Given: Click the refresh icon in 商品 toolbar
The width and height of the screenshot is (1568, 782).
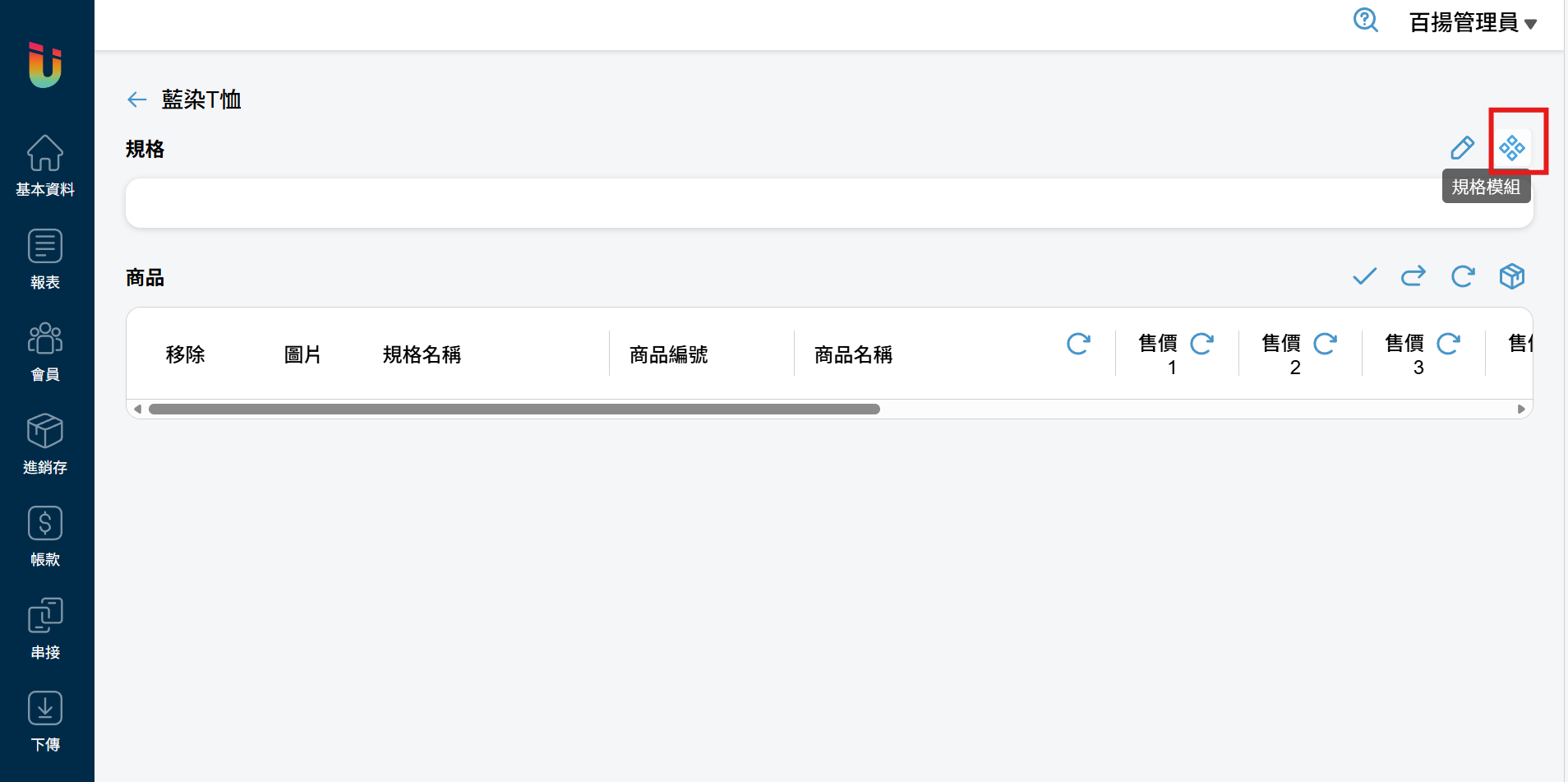Looking at the screenshot, I should pos(1463,276).
